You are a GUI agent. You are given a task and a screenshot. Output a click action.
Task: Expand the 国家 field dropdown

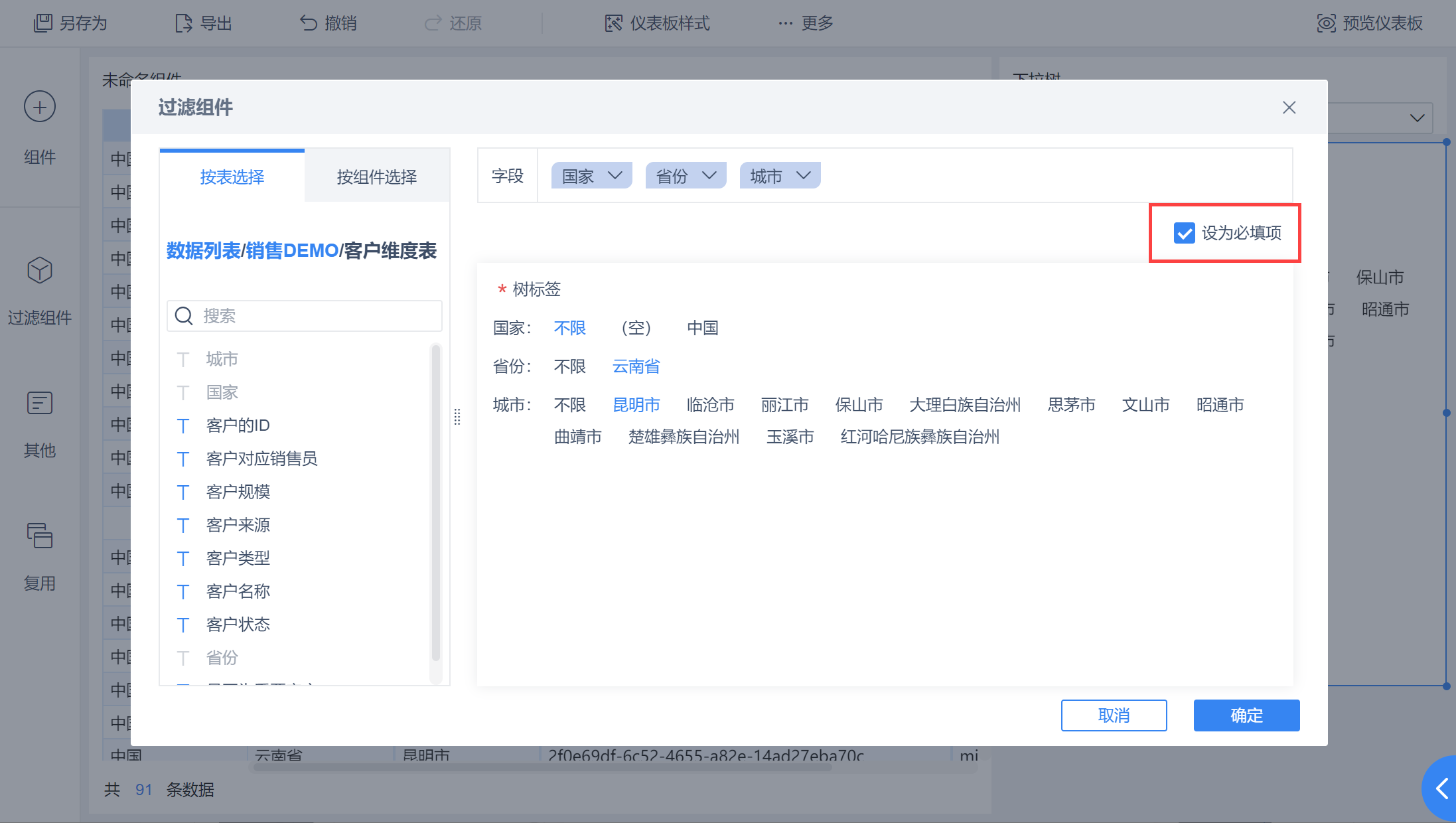[x=615, y=176]
